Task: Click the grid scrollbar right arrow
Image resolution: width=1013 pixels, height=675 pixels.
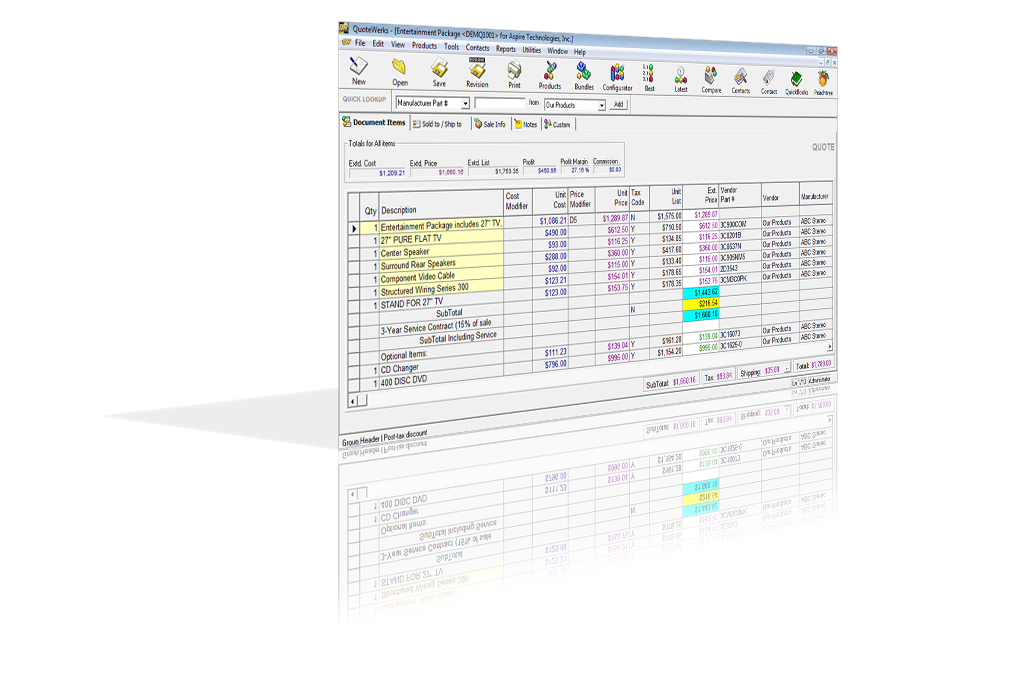Action: pos(830,347)
